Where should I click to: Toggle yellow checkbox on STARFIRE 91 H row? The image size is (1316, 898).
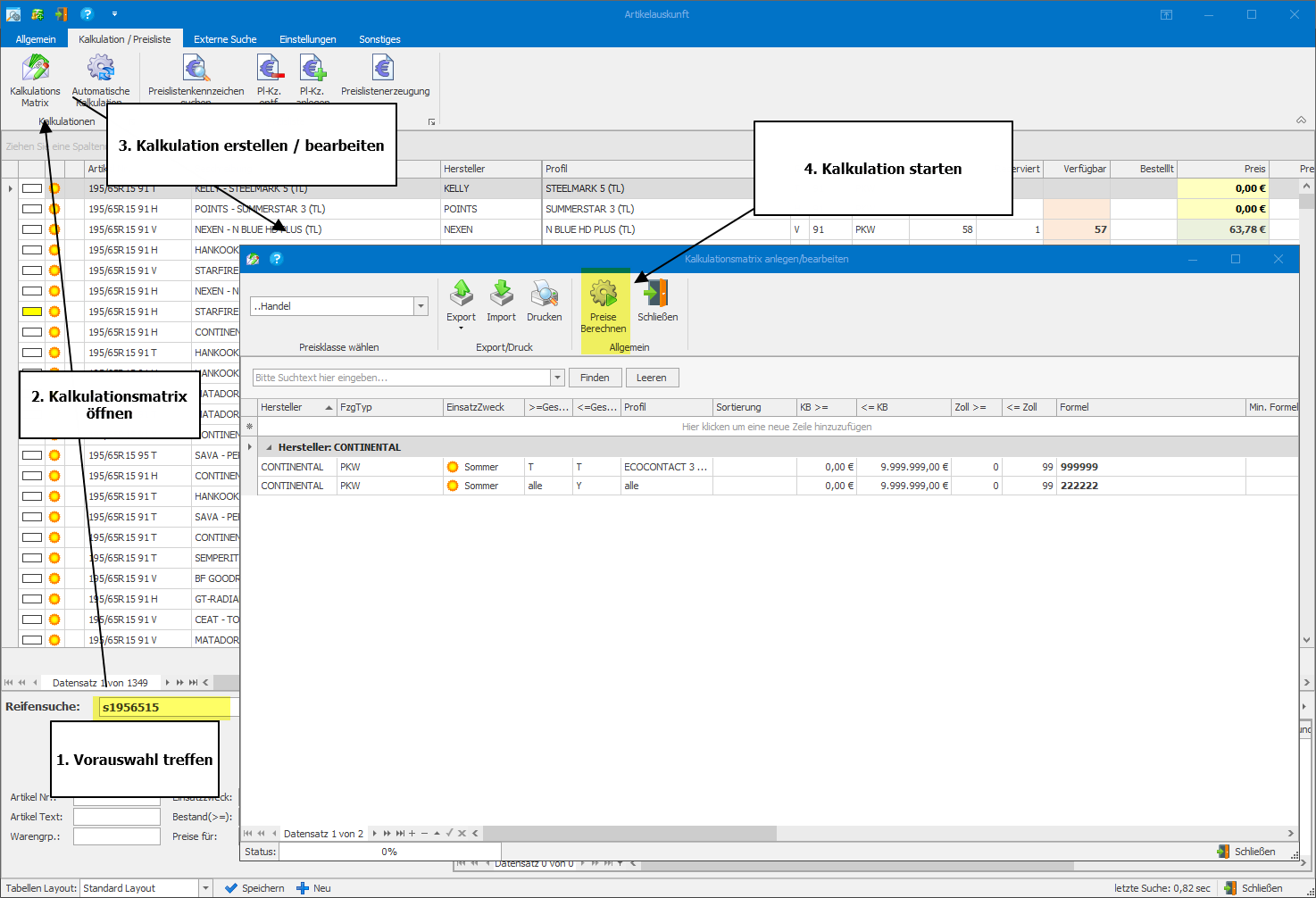[32, 312]
